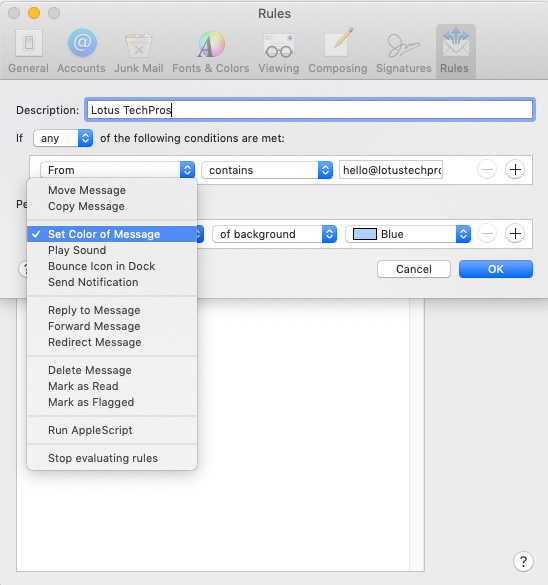The height and width of the screenshot is (585, 548).
Task: Click the Cancel button
Action: (414, 269)
